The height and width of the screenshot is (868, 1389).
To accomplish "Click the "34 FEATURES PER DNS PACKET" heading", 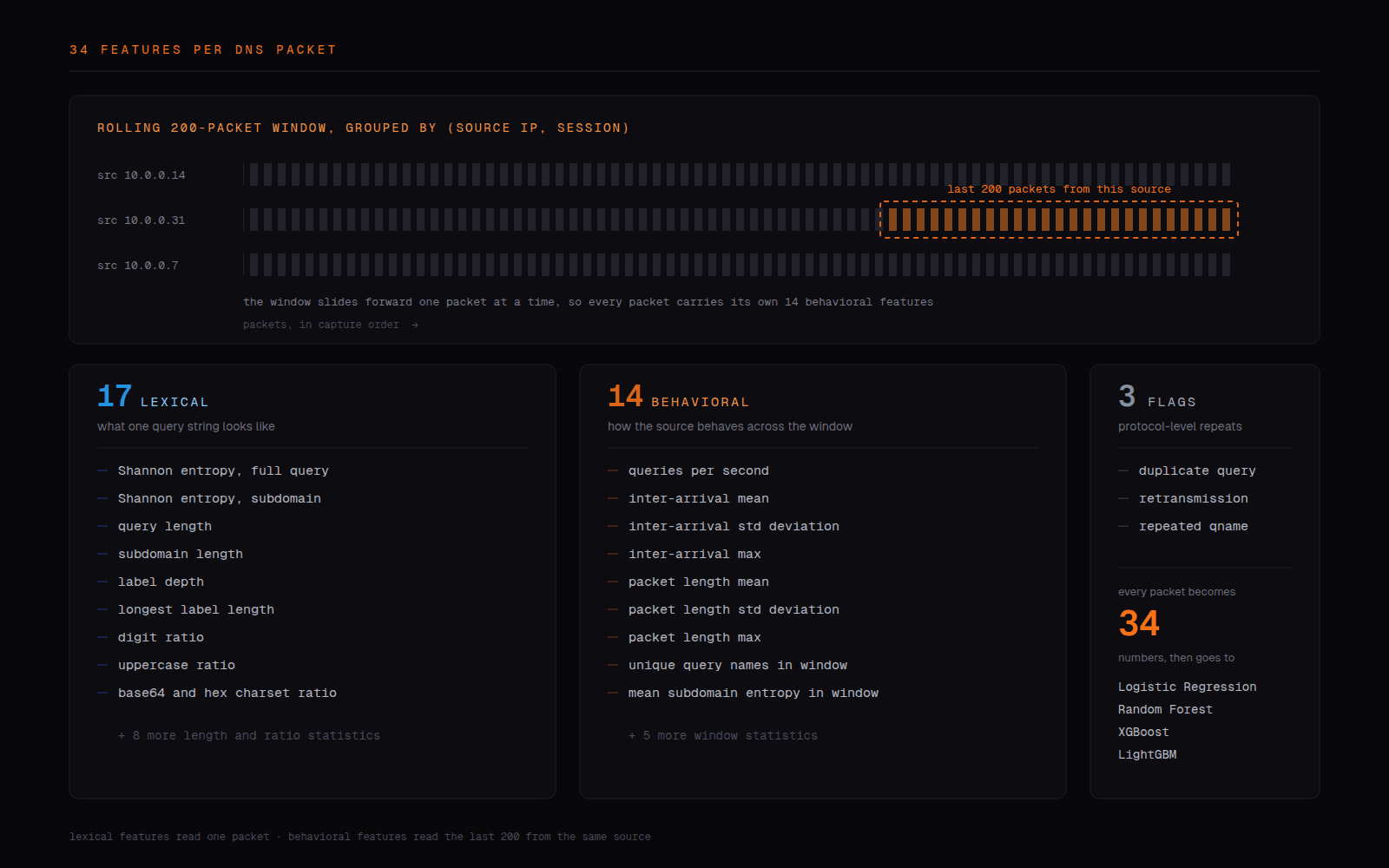I will pyautogui.click(x=203, y=49).
